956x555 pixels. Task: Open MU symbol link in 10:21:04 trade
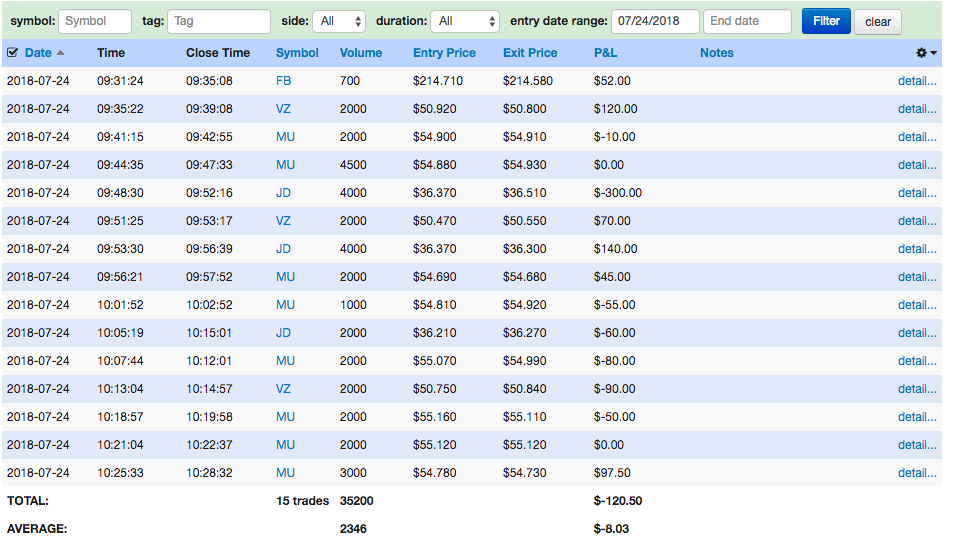click(285, 445)
